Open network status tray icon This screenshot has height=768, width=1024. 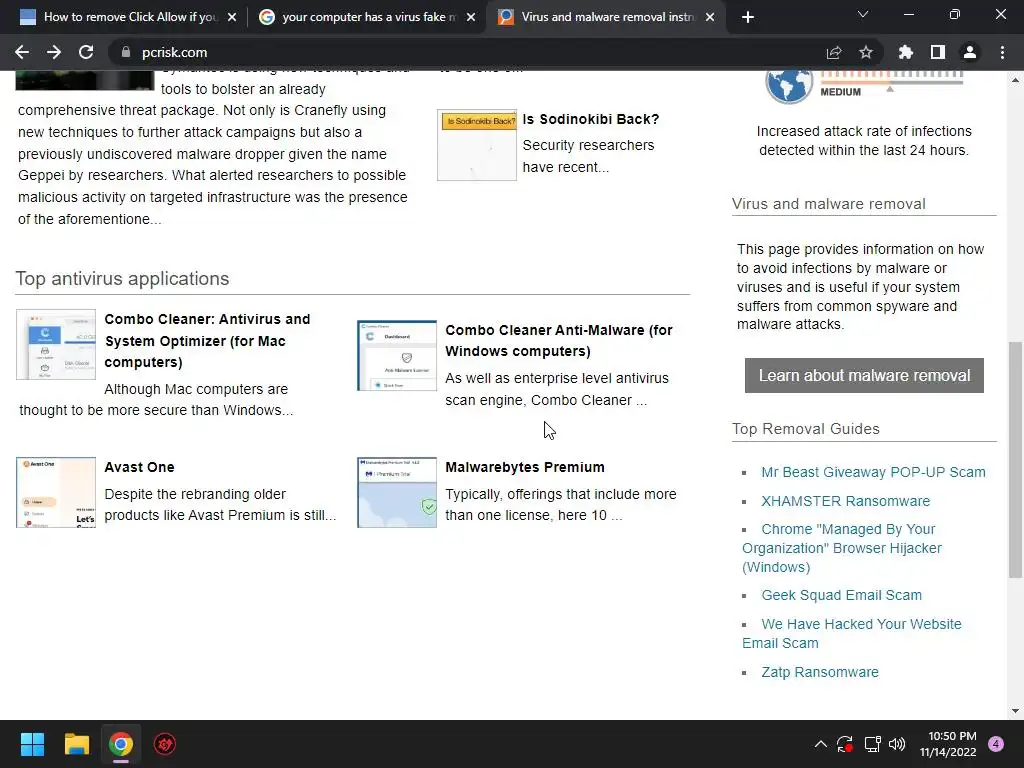(872, 744)
